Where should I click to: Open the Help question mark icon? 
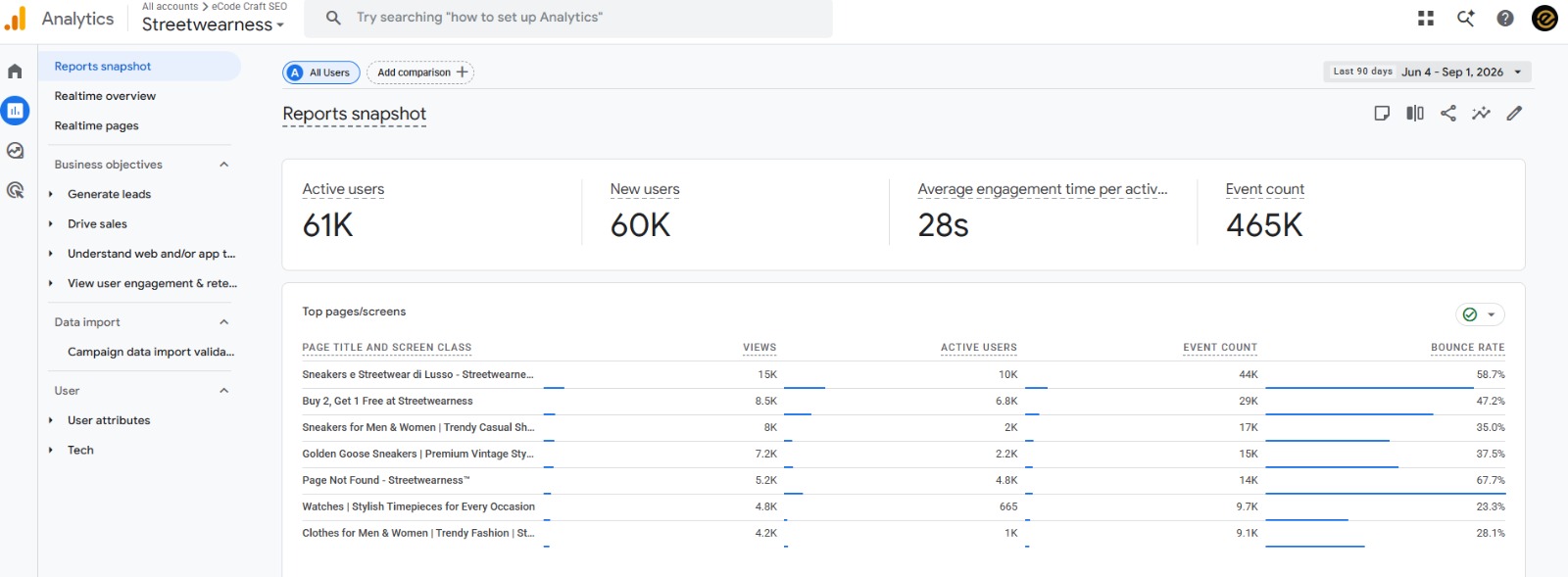1505,18
